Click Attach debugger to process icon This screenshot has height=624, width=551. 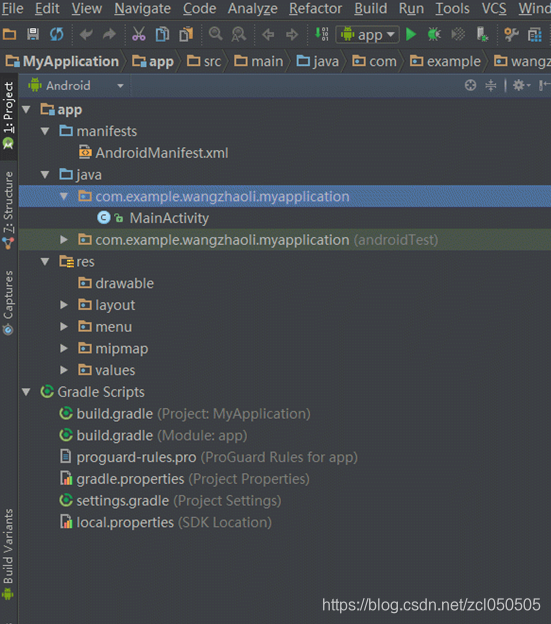(x=482, y=35)
